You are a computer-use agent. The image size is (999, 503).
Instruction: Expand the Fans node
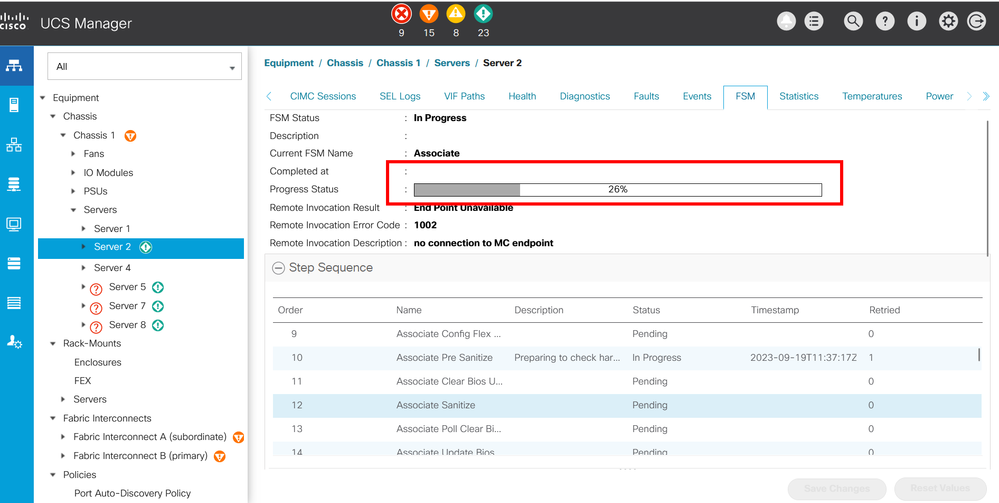pyautogui.click(x=73, y=154)
